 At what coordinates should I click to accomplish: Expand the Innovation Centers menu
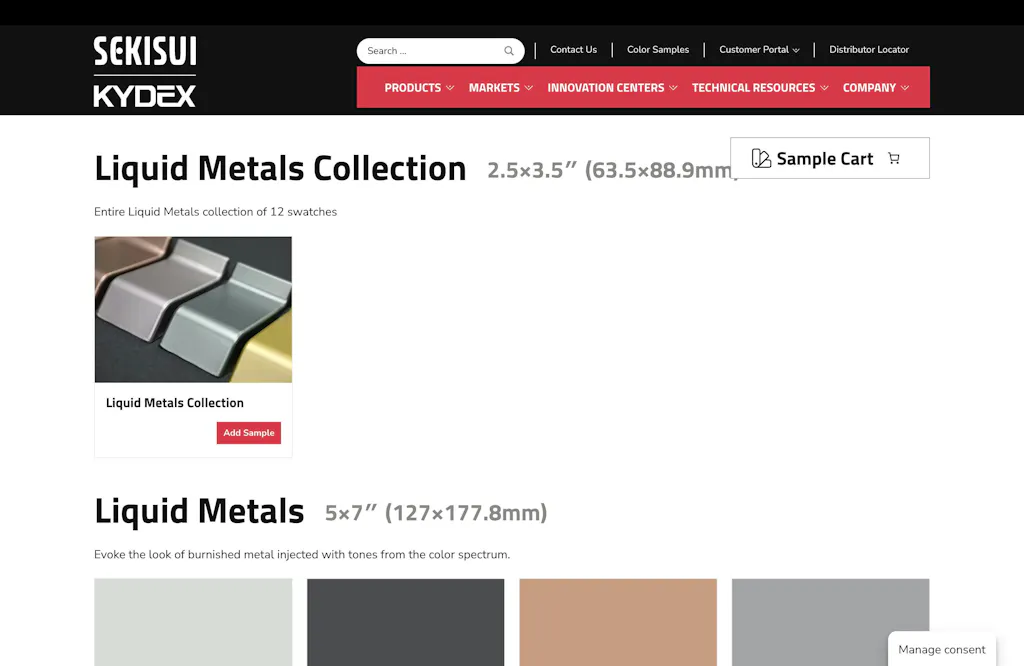coord(612,87)
